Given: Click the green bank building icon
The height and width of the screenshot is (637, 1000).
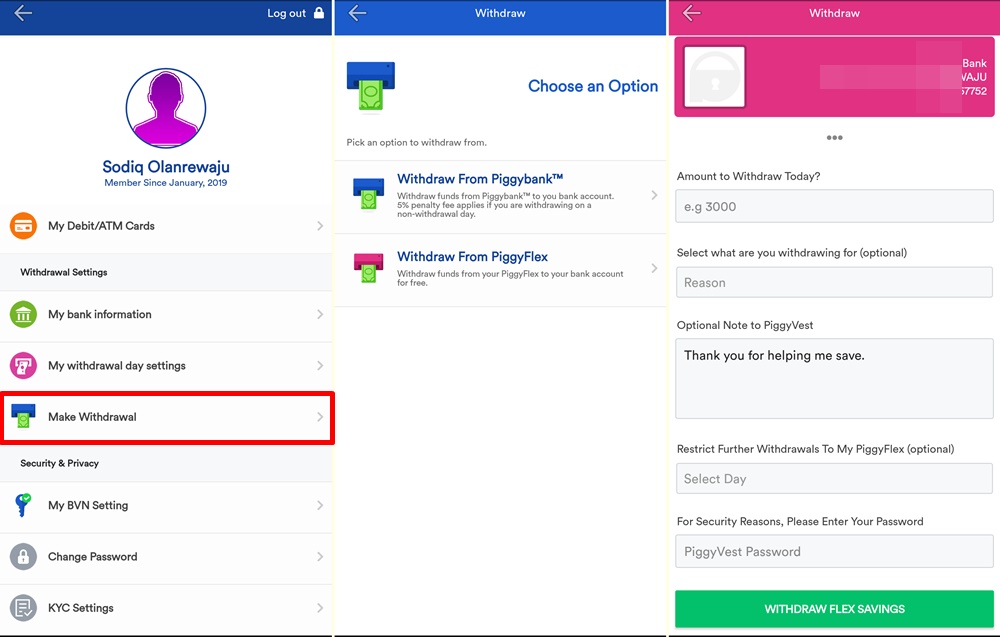Looking at the screenshot, I should 23,314.
